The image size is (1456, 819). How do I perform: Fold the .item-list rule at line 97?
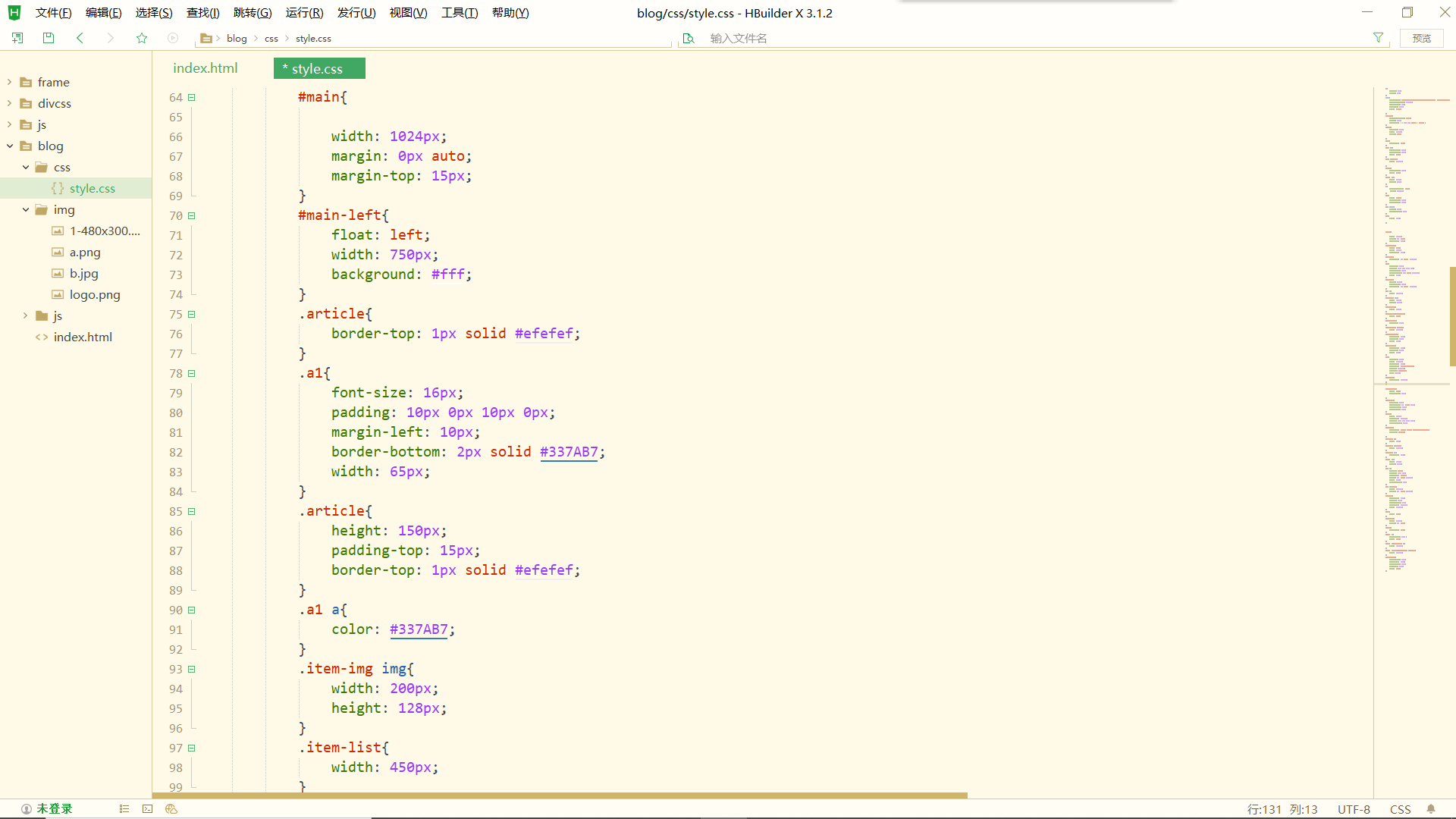click(x=192, y=748)
